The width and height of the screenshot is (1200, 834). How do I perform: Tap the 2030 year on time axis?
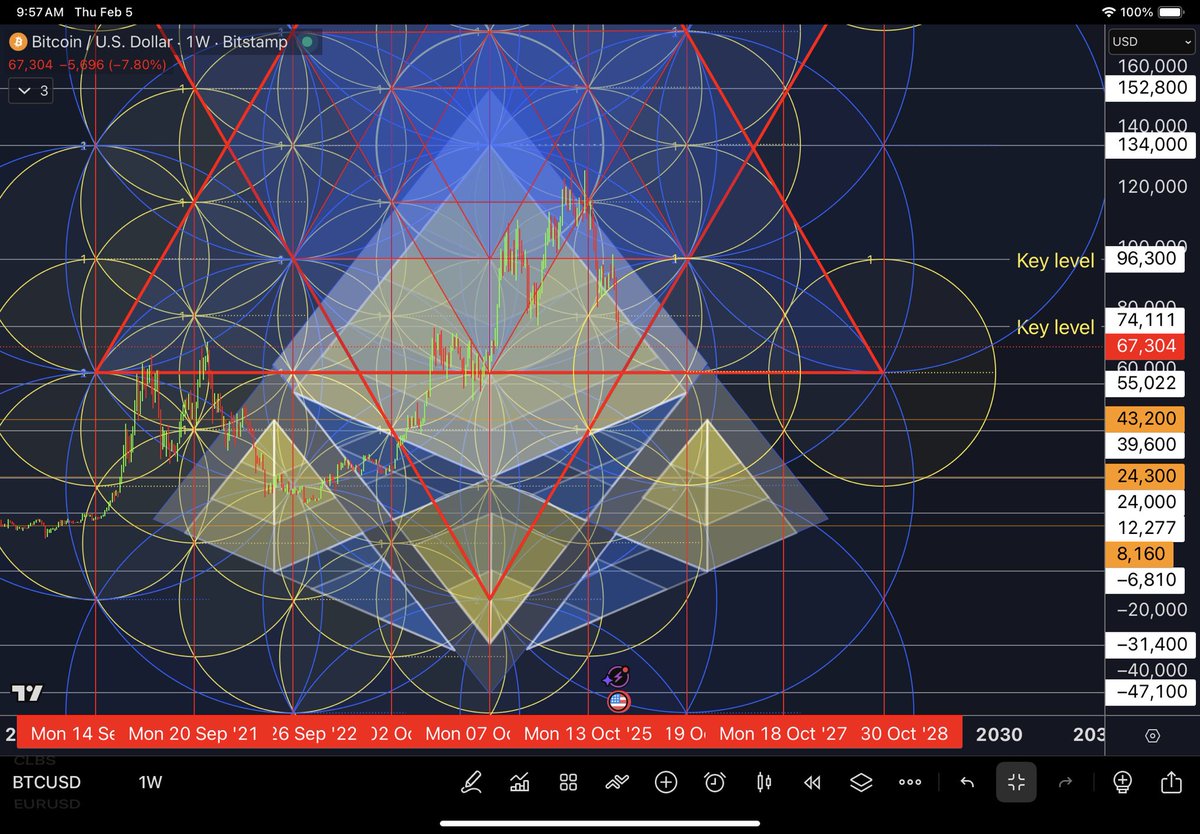[999, 734]
